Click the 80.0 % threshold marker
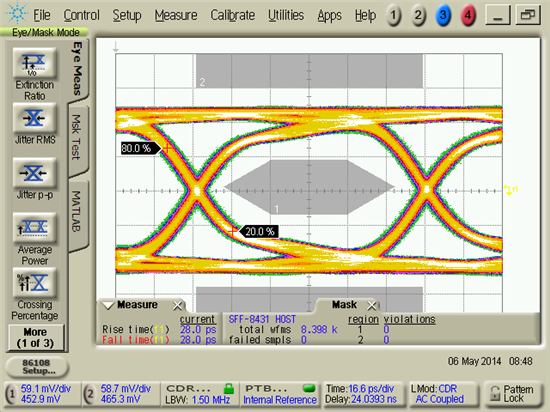Image resolution: width=550 pixels, height=412 pixels. (140, 148)
